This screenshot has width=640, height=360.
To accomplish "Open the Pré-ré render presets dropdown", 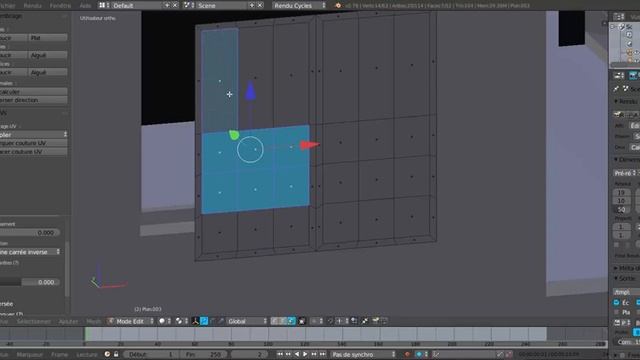I will 626,173.
